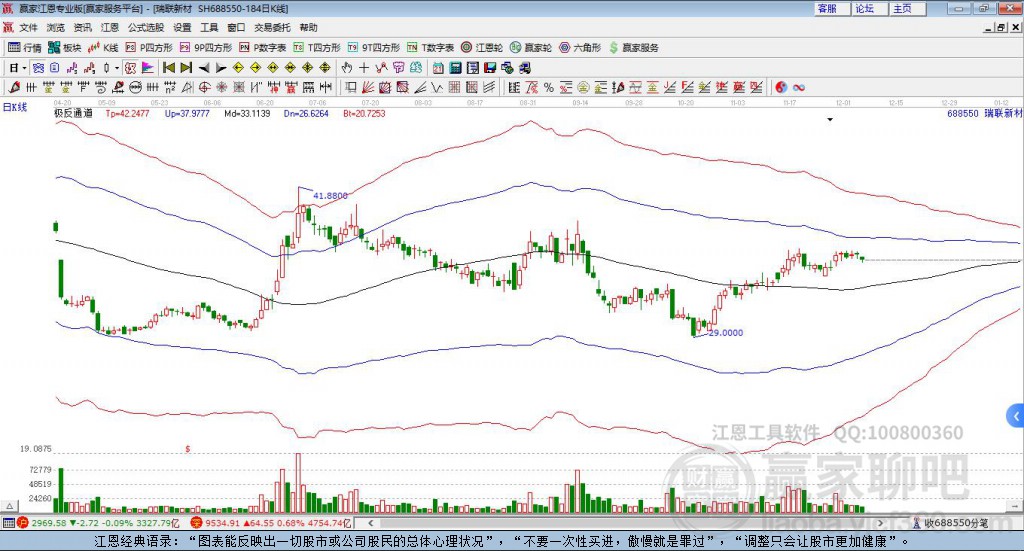Screen dimensions: 1024x551
Task: Open the 江恩轮 Gann wheel
Action: [482, 48]
